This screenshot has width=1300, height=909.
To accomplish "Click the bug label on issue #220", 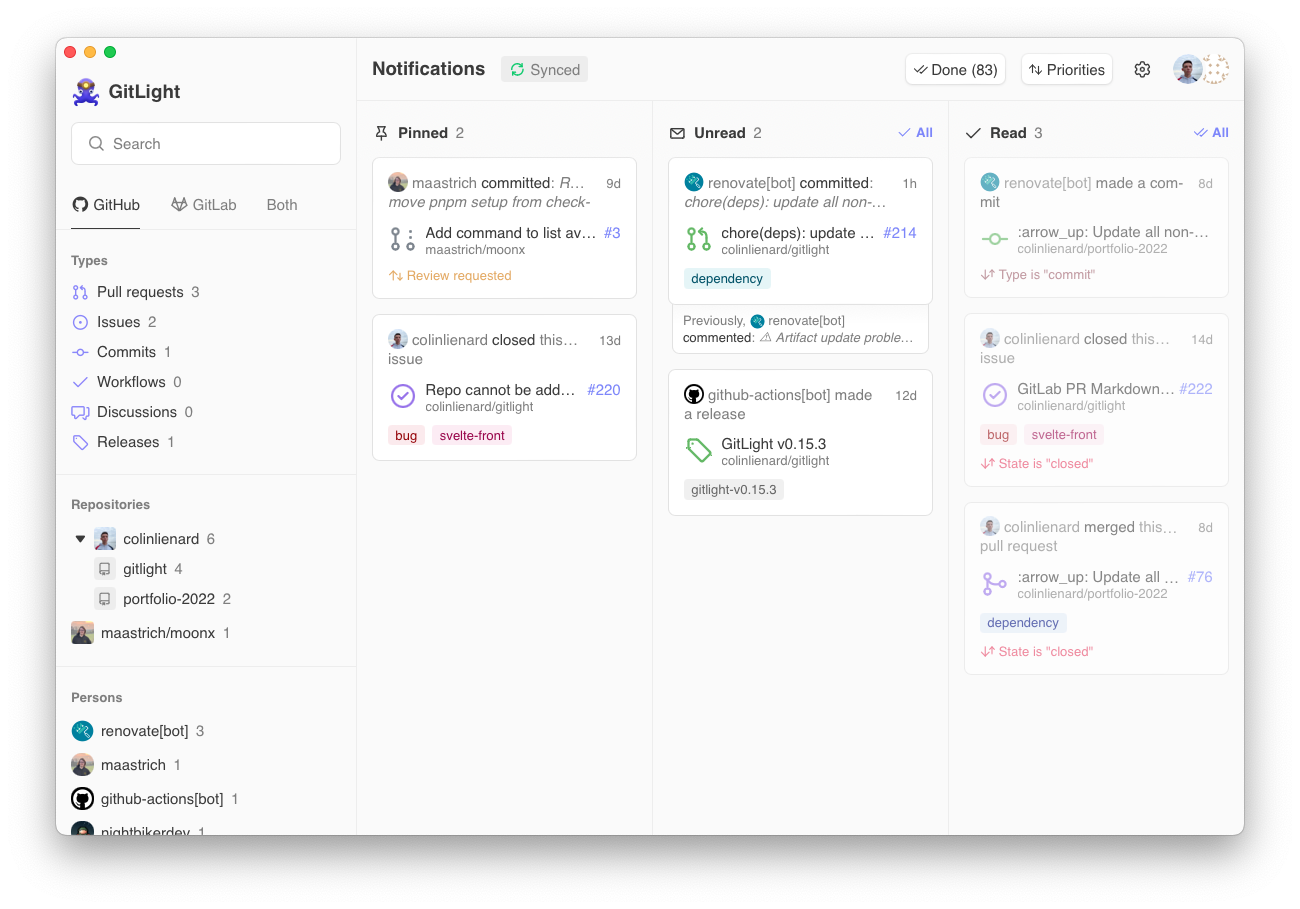I will click(x=406, y=436).
